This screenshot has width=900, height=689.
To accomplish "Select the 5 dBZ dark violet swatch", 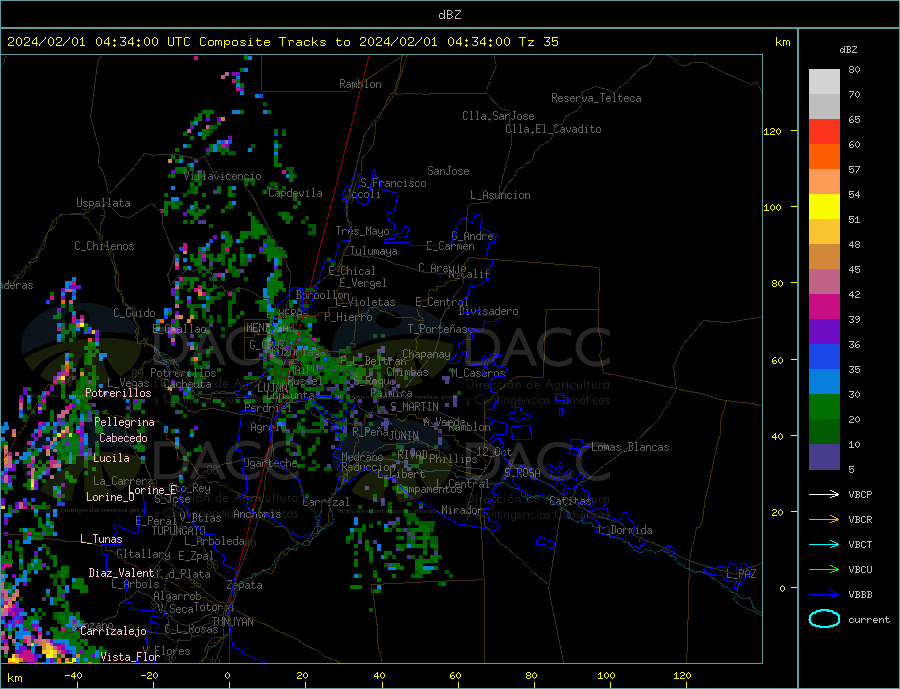I will point(824,457).
